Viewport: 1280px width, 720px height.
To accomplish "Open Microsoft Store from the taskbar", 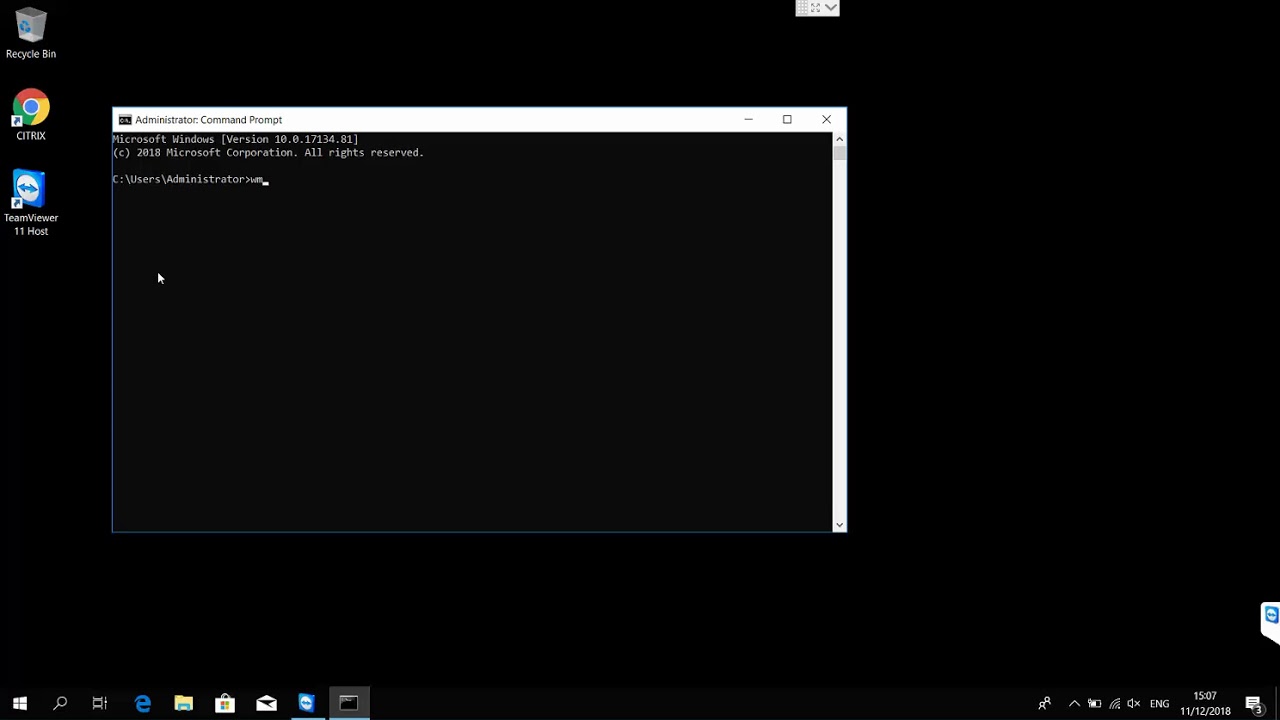I will tap(225, 704).
